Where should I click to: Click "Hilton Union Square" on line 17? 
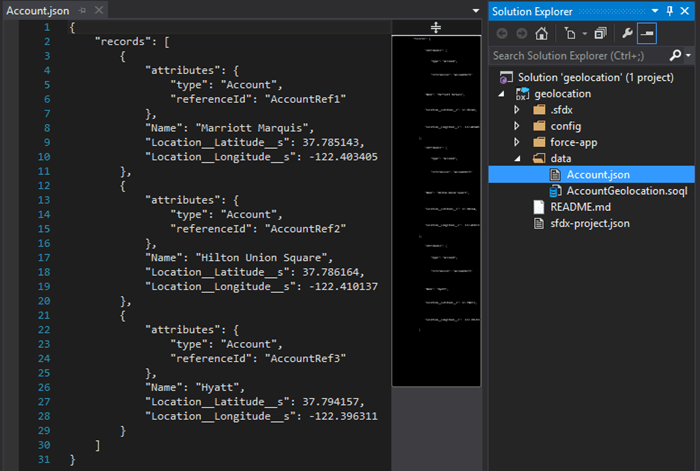pyautogui.click(x=261, y=258)
